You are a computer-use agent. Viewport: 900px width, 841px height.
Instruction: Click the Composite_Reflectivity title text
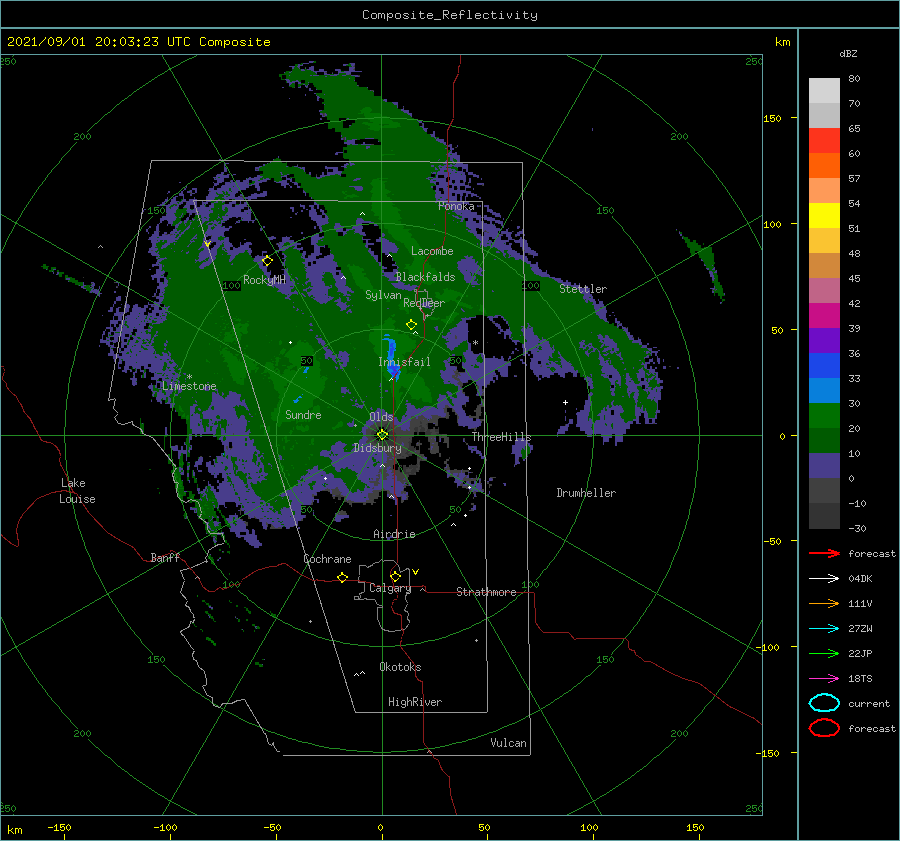click(449, 15)
